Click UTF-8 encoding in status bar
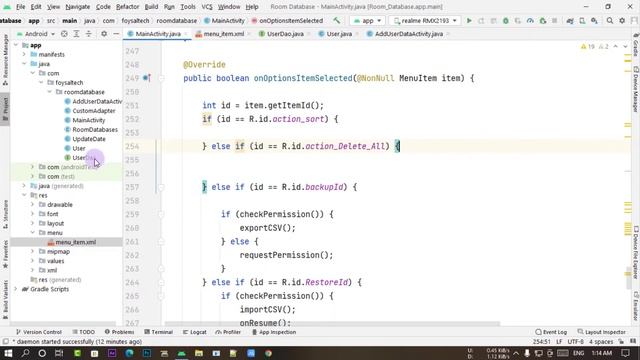640x360 pixels. pyautogui.click(x=576, y=342)
